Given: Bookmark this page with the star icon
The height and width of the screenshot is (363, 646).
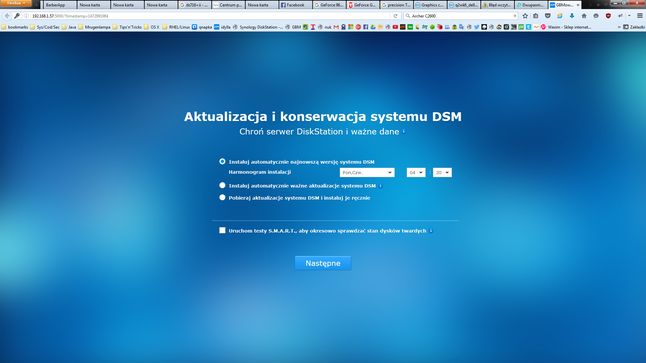Looking at the screenshot, I should pyautogui.click(x=525, y=16).
